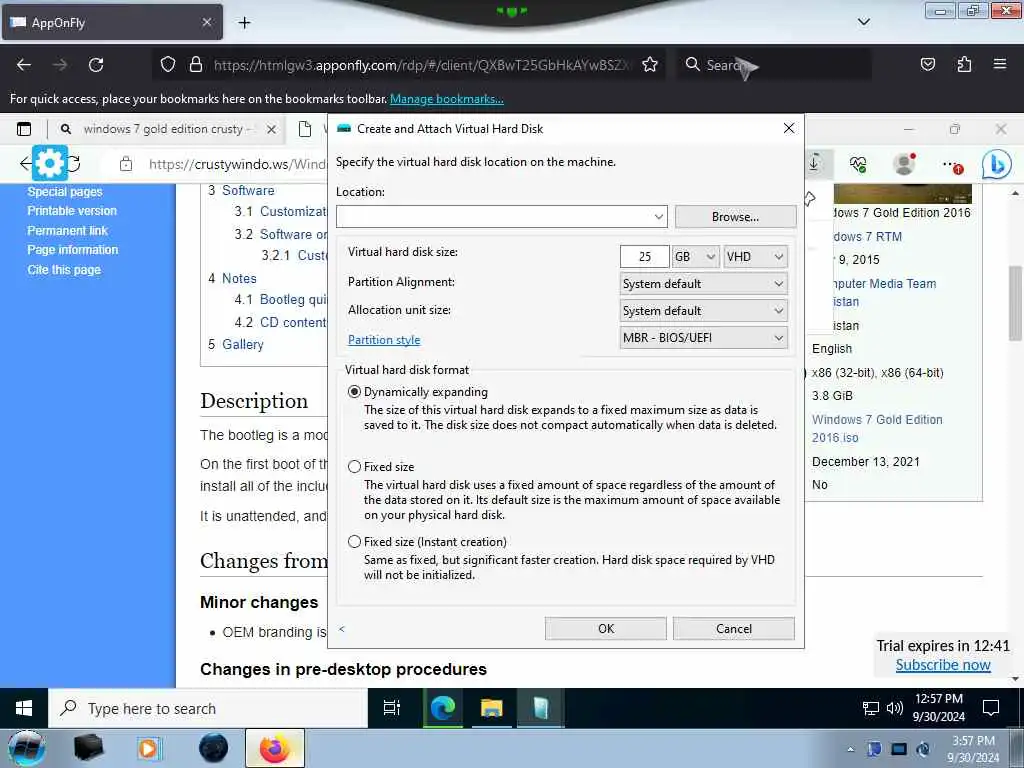The image size is (1024, 768).
Task: Open Cite this page sidebar link
Action: click(x=64, y=270)
